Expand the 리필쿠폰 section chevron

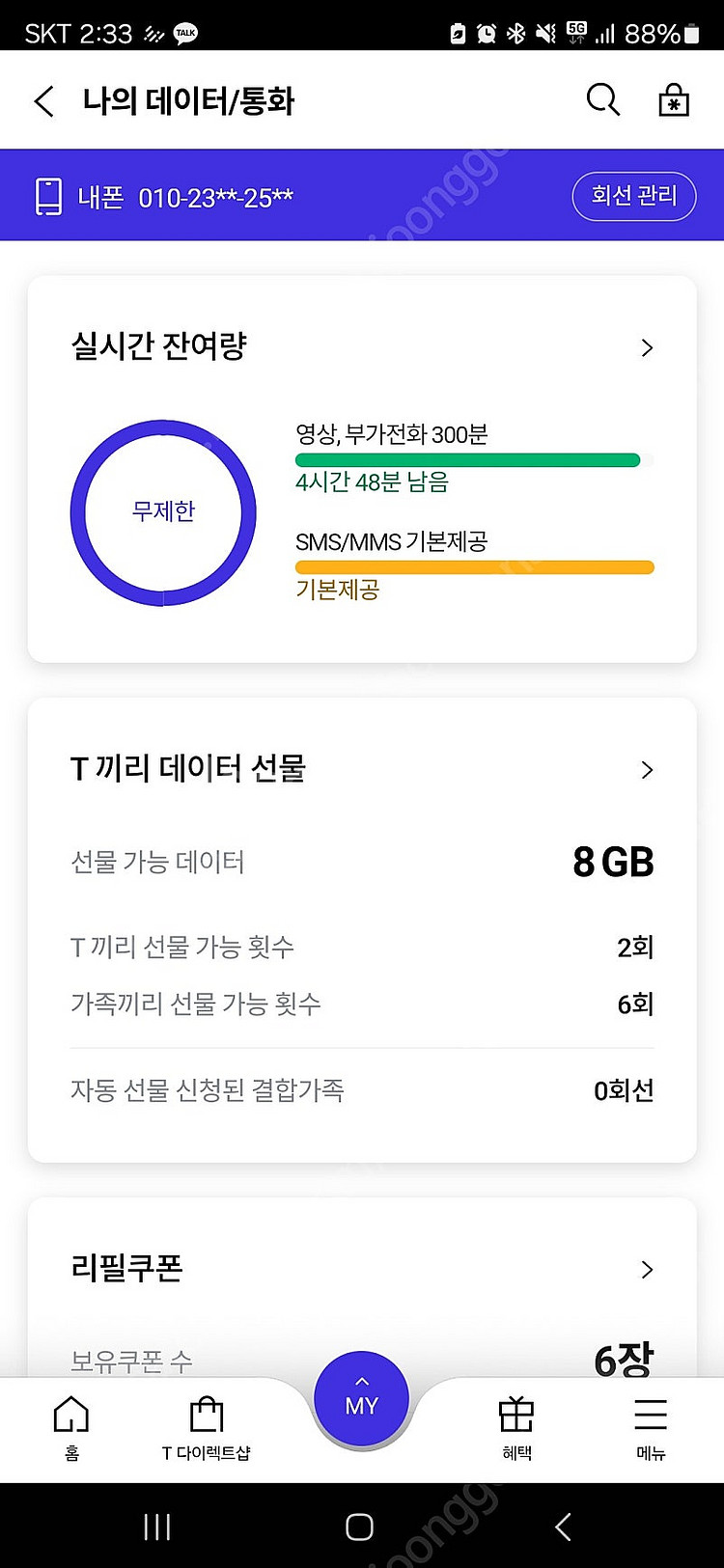[x=647, y=1270]
